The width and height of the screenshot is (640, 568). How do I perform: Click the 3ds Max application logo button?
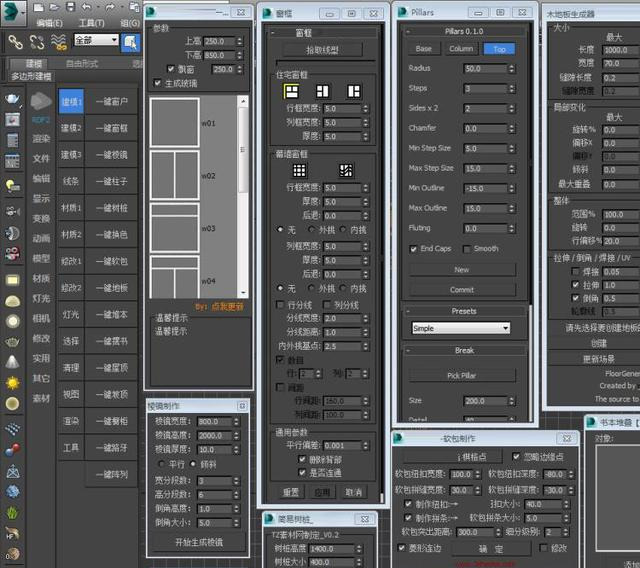point(14,9)
